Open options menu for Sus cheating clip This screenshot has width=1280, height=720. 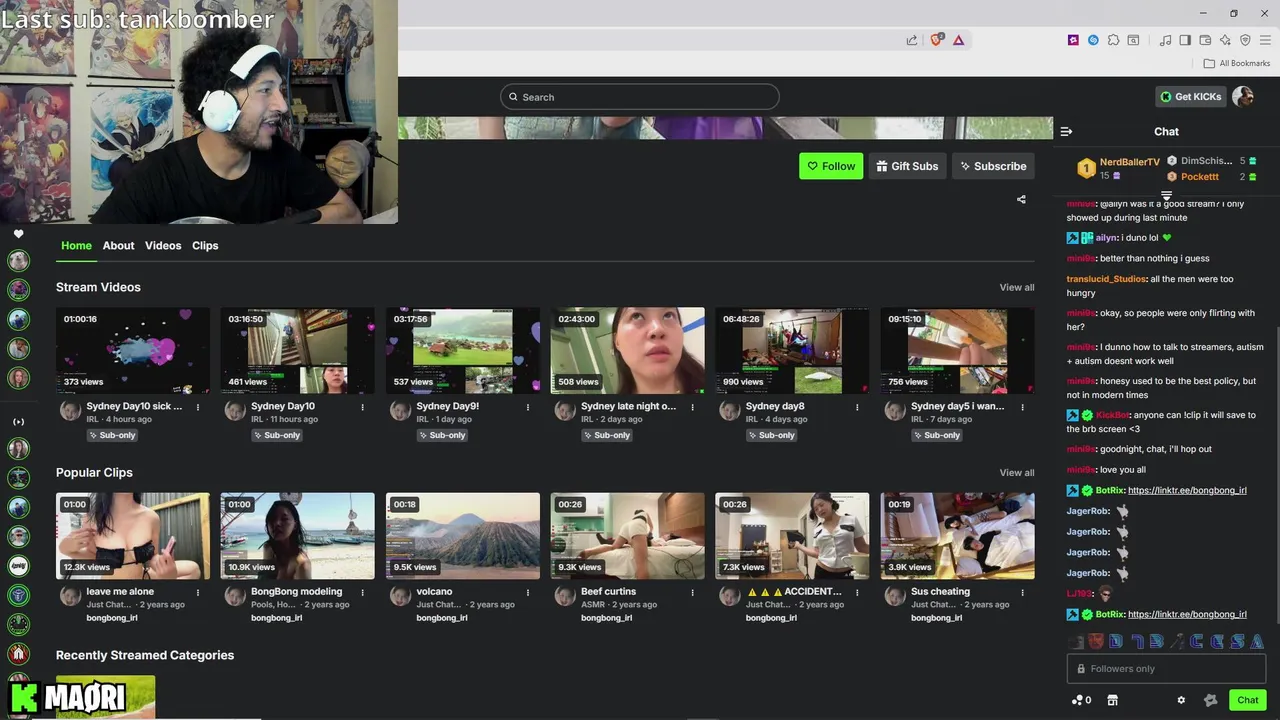[1022, 592]
